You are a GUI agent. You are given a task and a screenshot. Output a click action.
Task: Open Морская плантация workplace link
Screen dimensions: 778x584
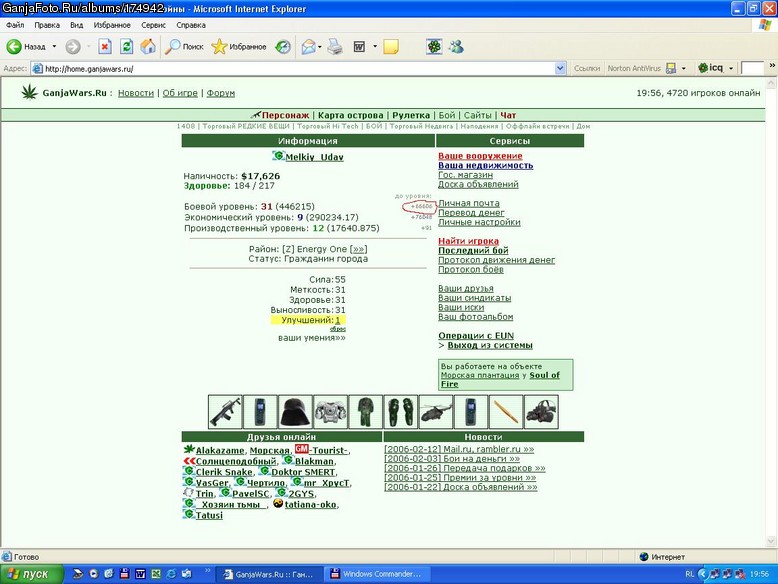tap(480, 375)
